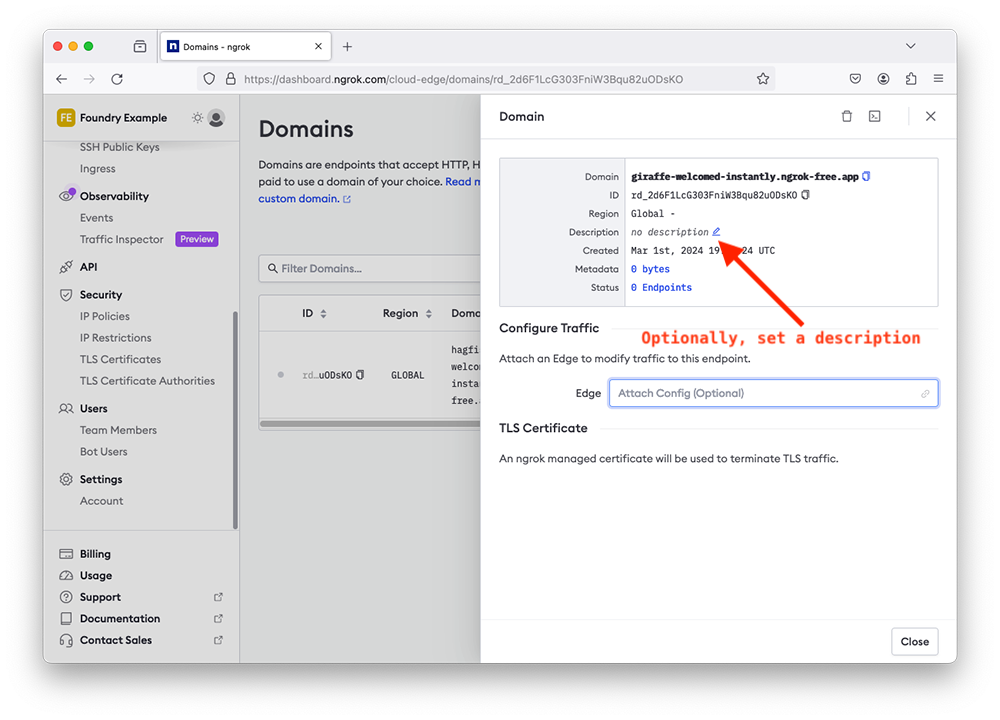This screenshot has width=1000, height=720.
Task: Click the sidebar vertical scrollbar
Action: coord(235,420)
